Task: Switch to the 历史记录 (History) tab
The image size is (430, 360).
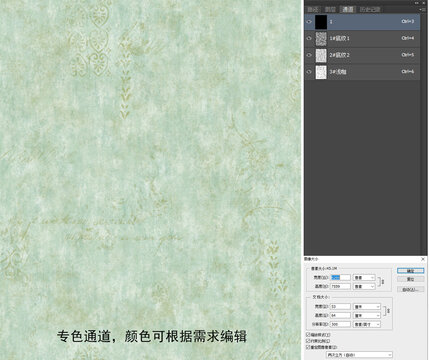Action: click(370, 9)
